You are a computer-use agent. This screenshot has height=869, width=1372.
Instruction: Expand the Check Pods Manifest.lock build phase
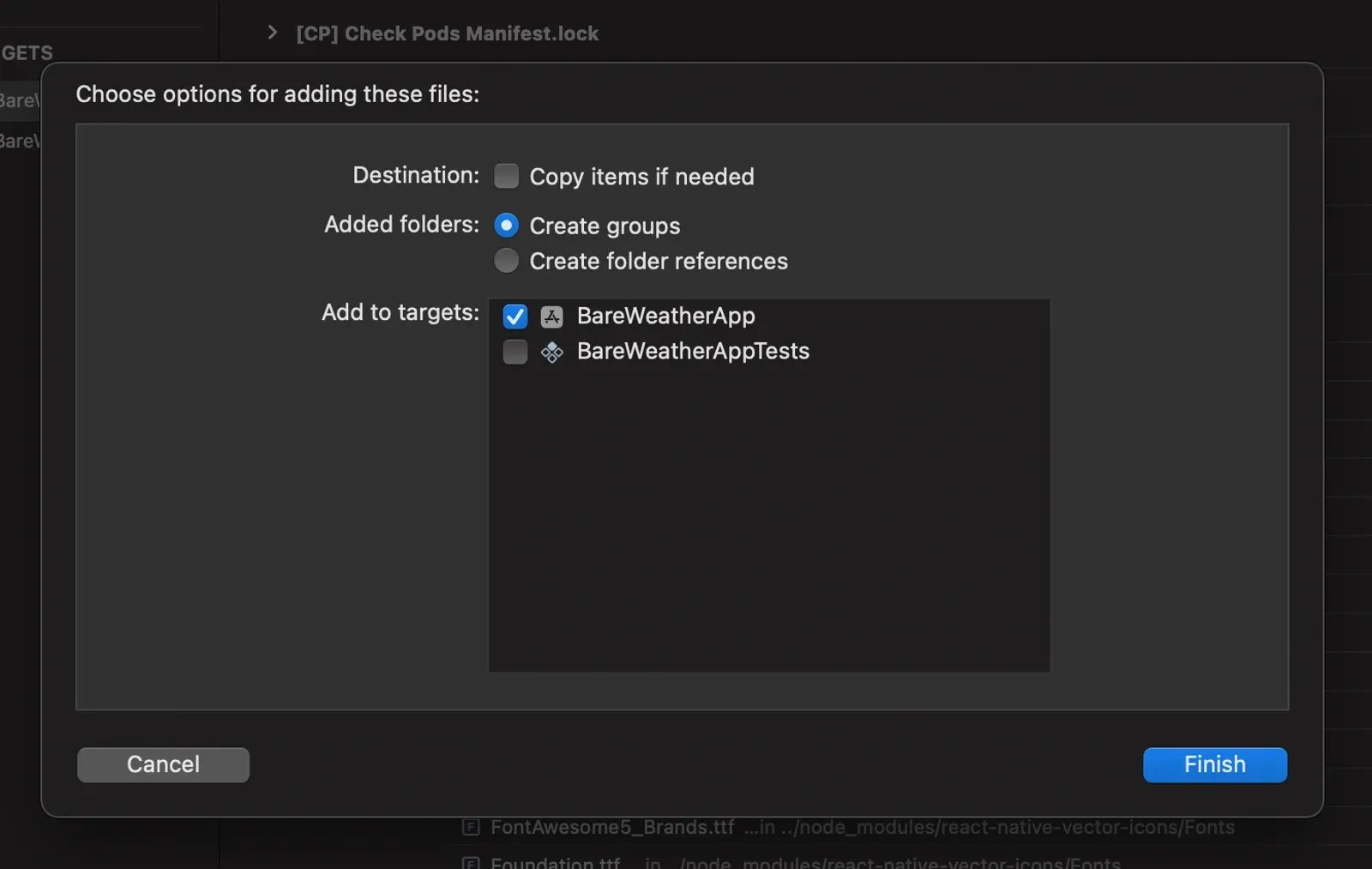272,33
